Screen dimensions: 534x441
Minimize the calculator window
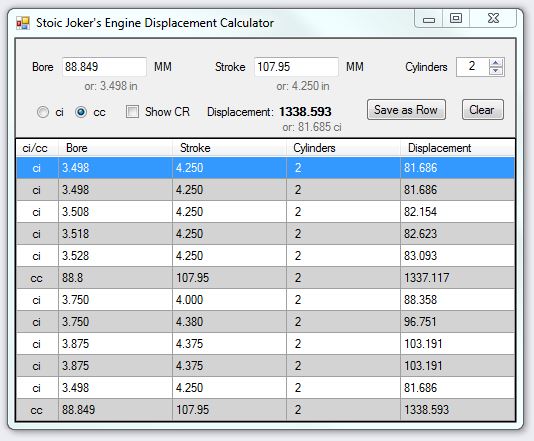tap(429, 19)
